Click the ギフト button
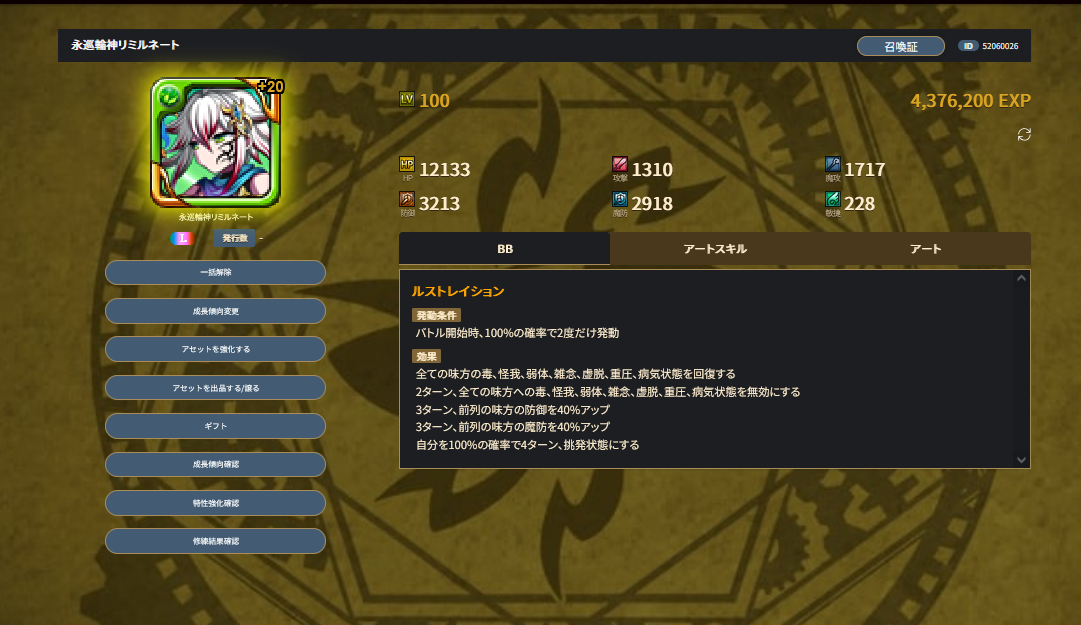The width and height of the screenshot is (1081, 625). (x=215, y=426)
